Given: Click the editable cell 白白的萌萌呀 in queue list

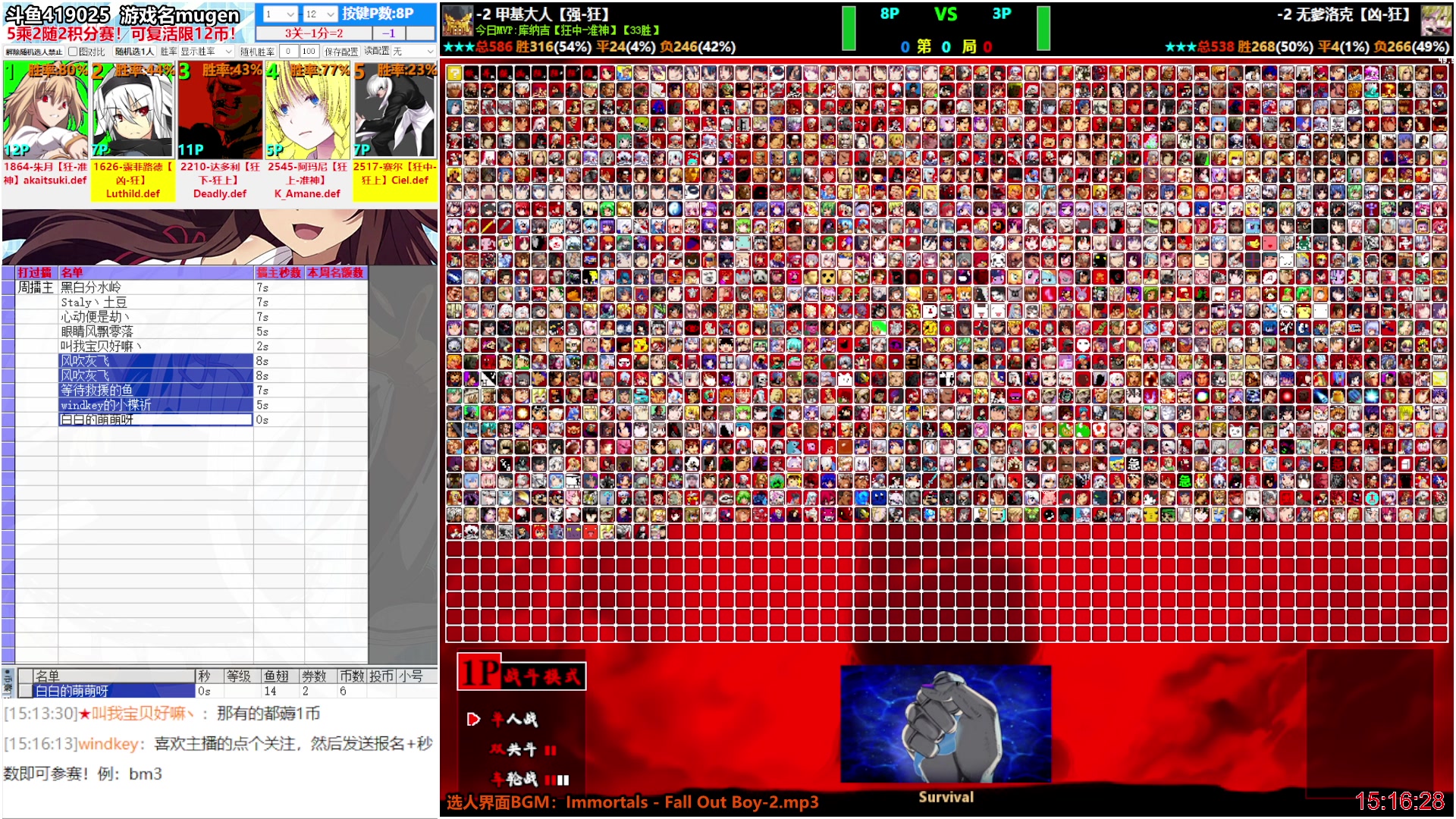Looking at the screenshot, I should (156, 419).
